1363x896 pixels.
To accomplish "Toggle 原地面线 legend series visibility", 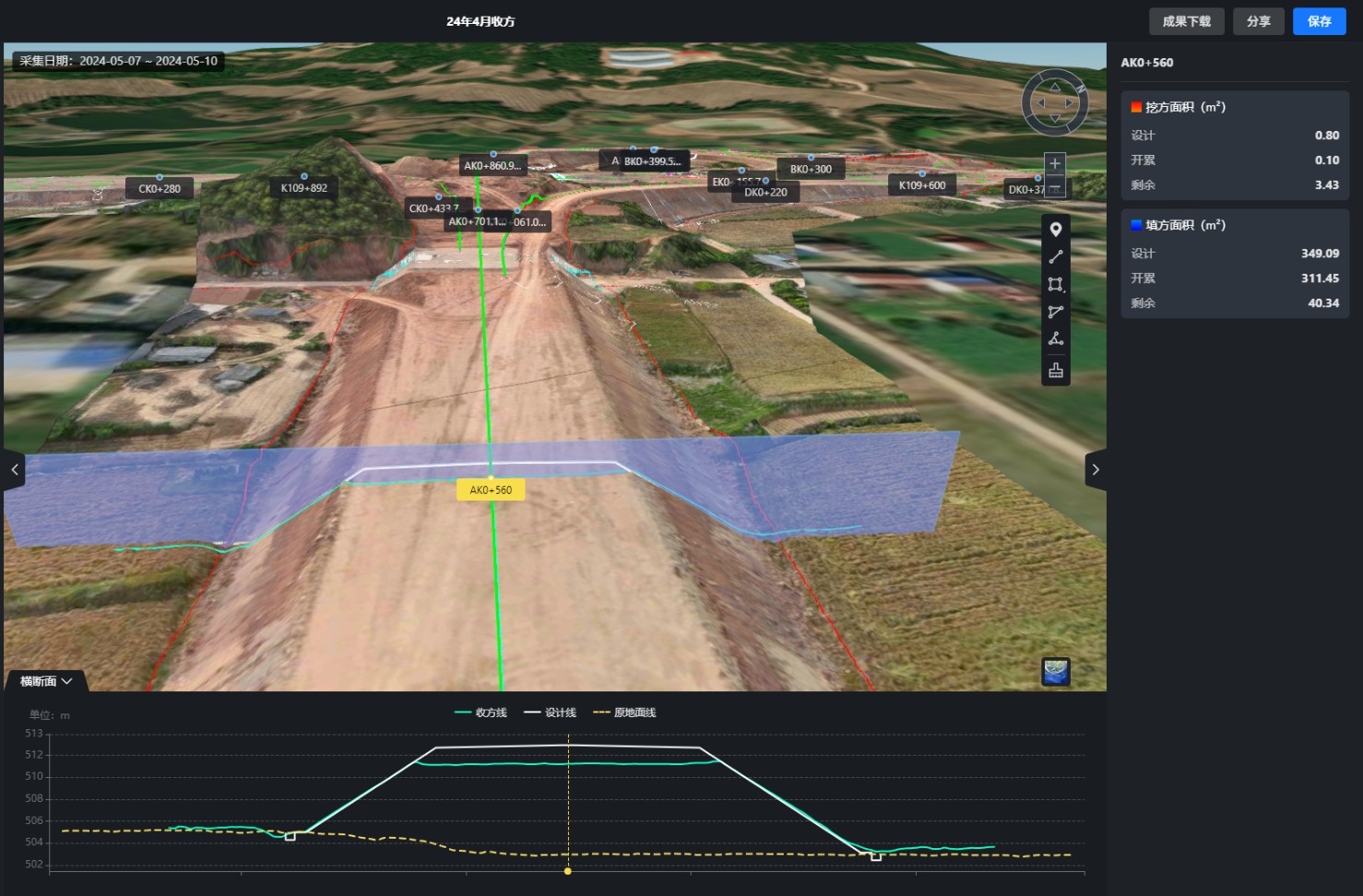I will coord(624,713).
